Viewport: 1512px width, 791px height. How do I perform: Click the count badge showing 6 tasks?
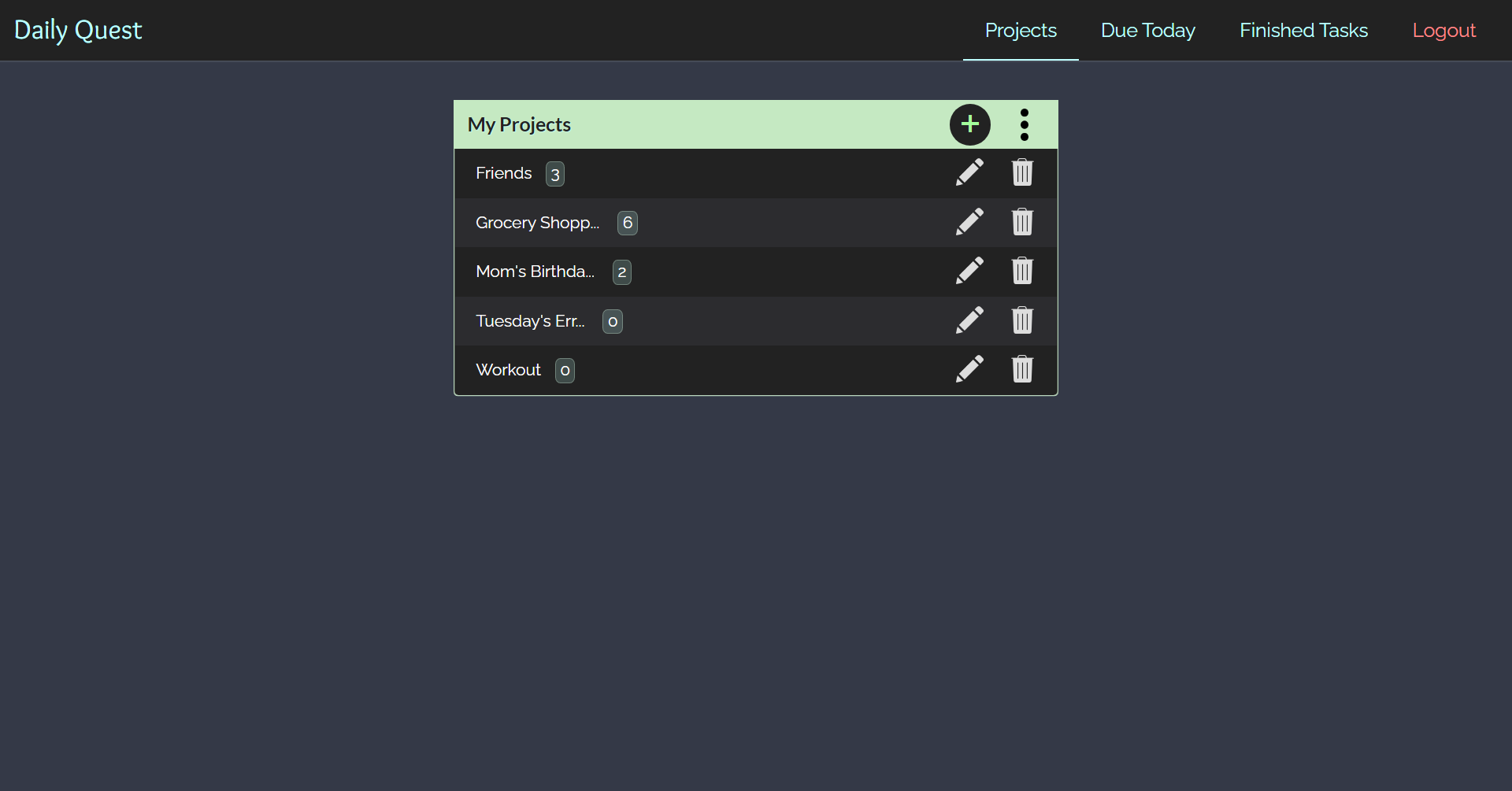pos(627,223)
